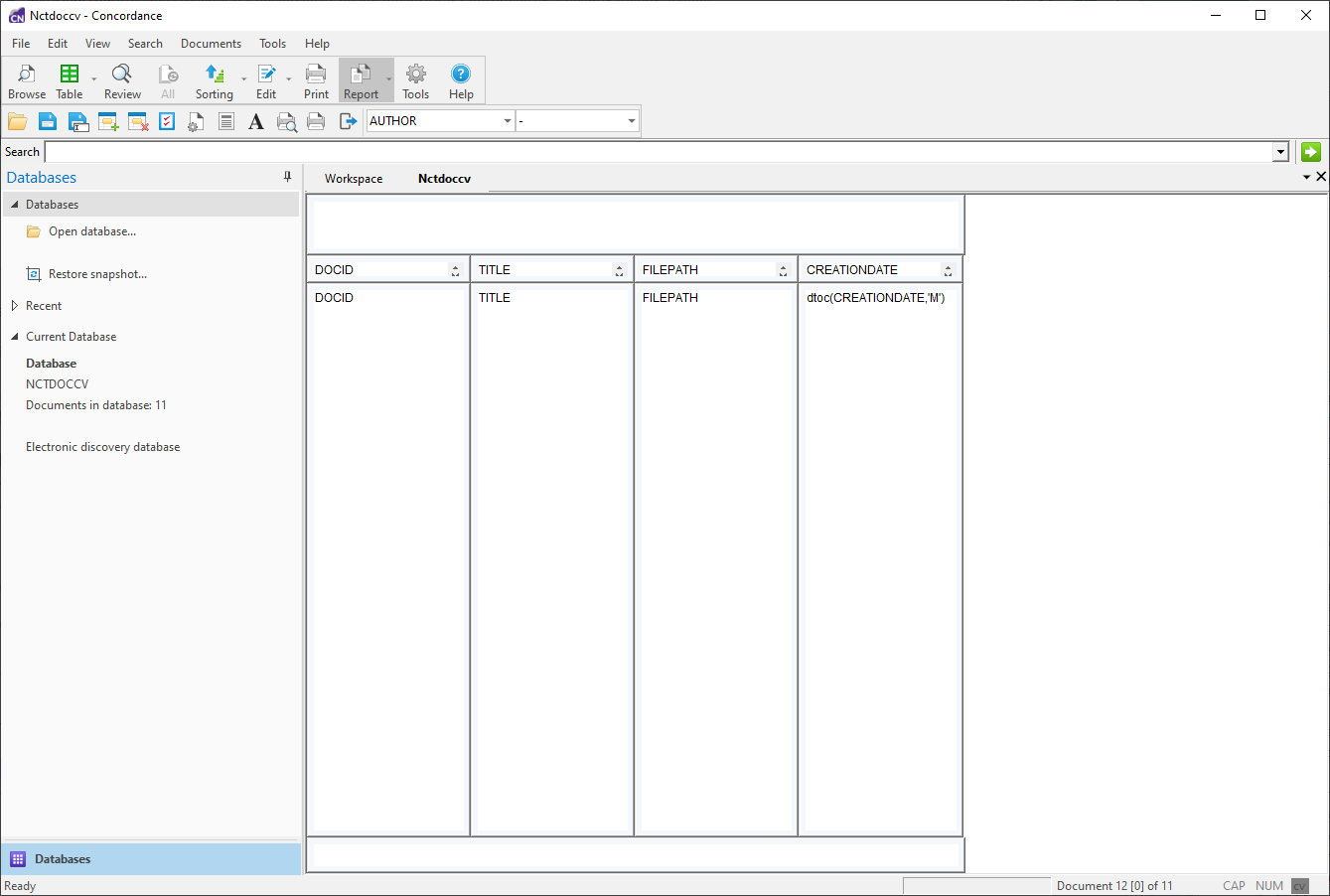Adjust the CREATIONDATE column header stepper

click(948, 270)
